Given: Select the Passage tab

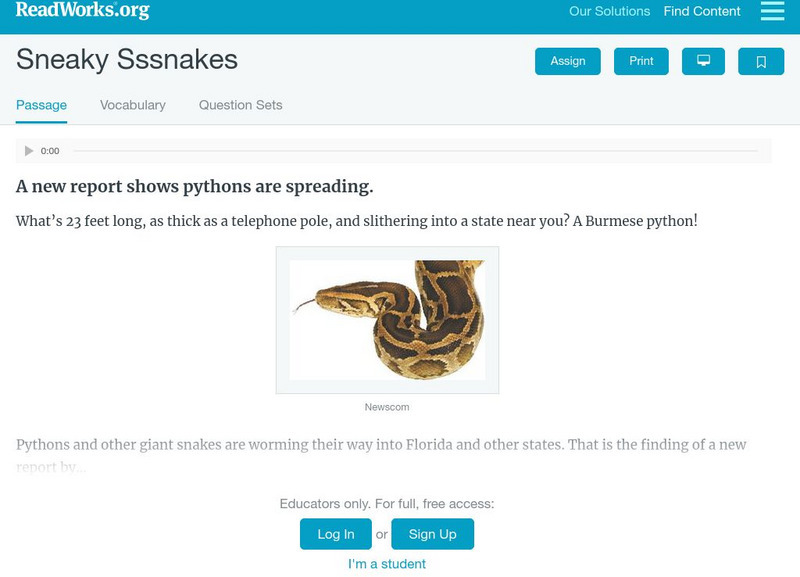Looking at the screenshot, I should pos(41,105).
